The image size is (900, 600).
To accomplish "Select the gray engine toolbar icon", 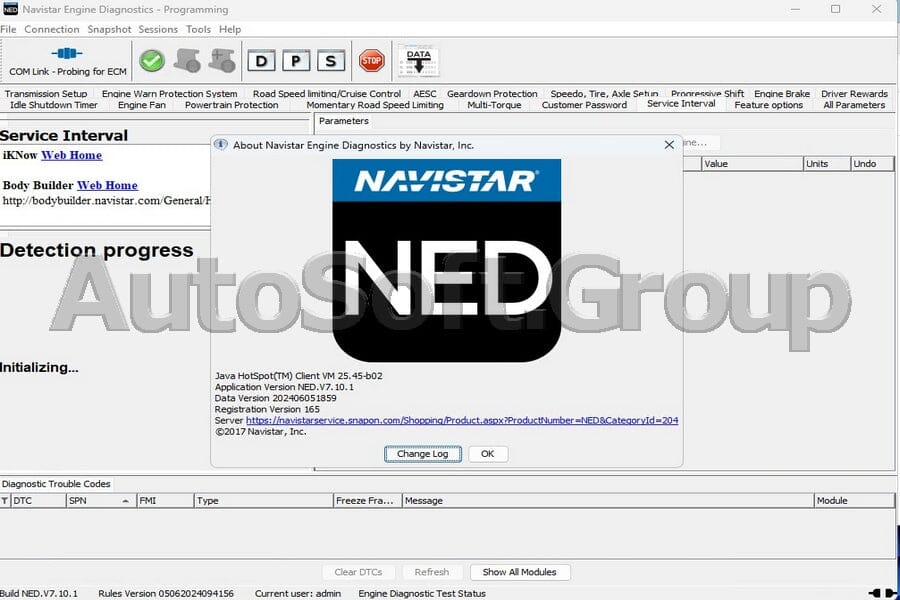I will [x=187, y=60].
